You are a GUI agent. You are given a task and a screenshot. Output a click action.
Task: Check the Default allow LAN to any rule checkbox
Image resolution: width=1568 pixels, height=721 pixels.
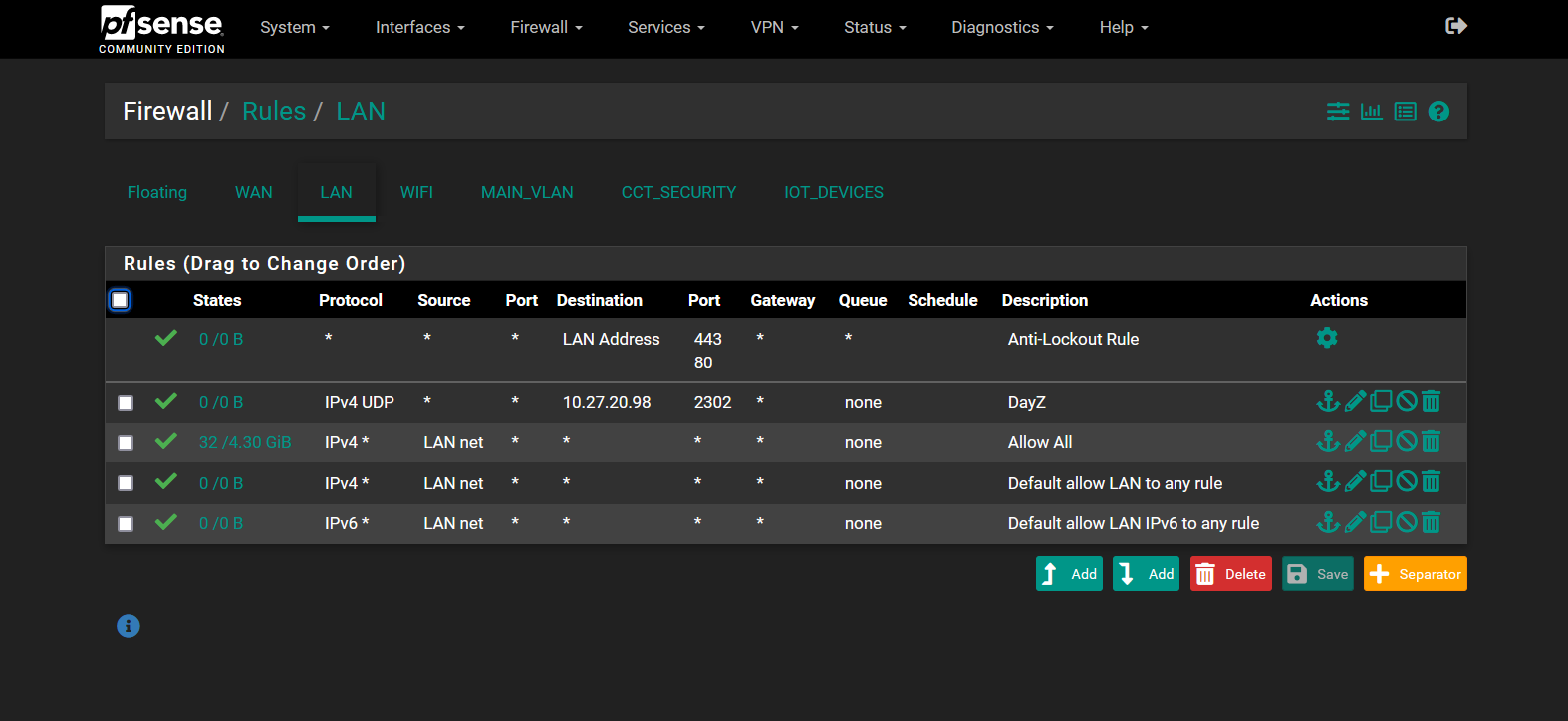point(126,483)
